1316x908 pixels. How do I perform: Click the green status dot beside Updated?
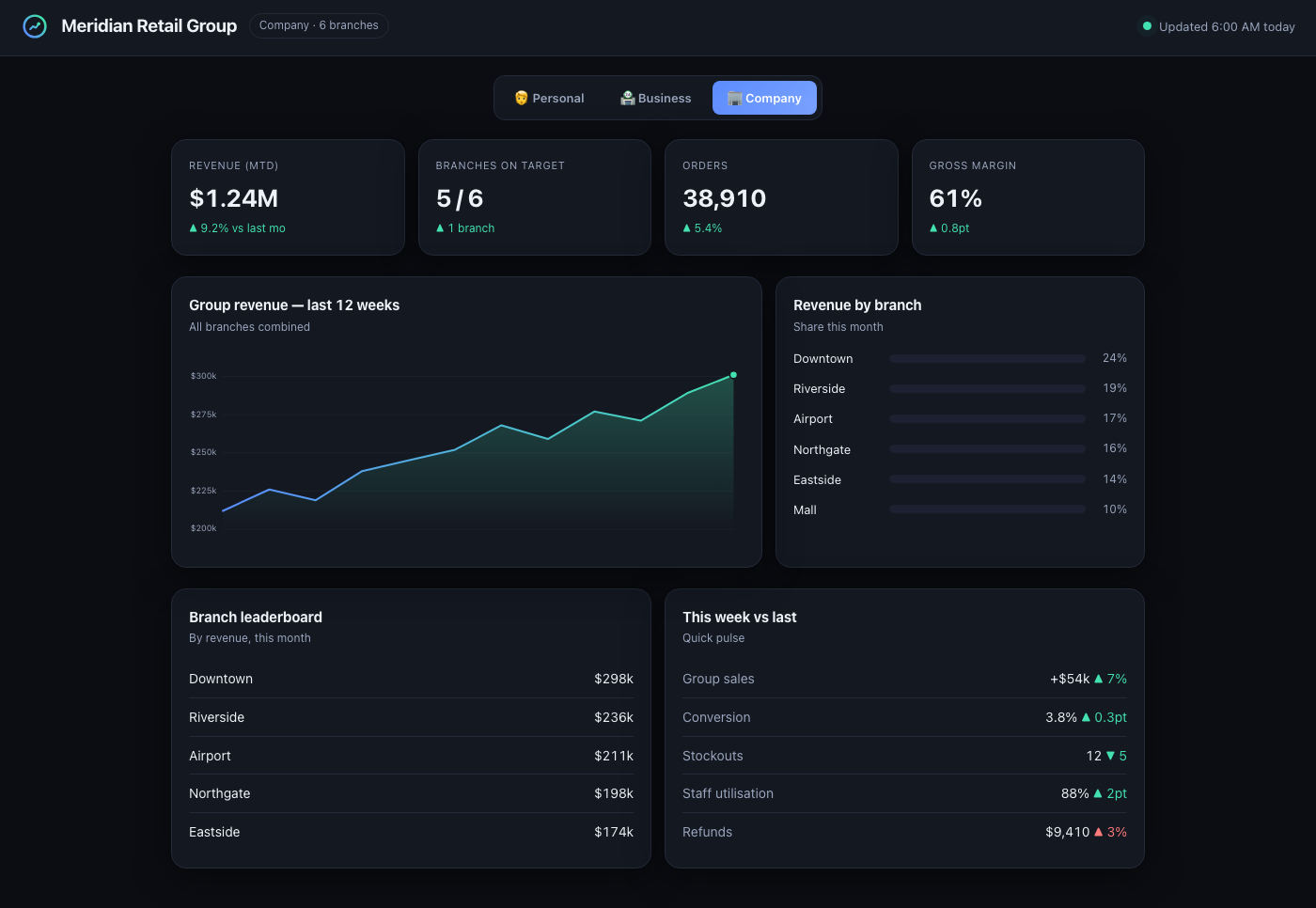1147,26
